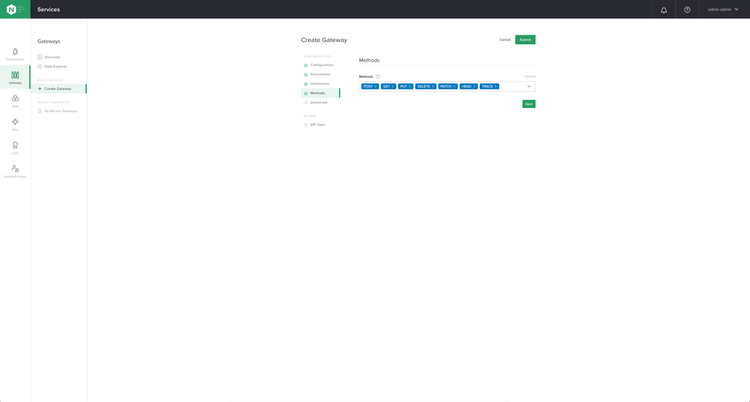The width and height of the screenshot is (750, 402).
Task: Click the Services title in header
Action: tap(49, 10)
